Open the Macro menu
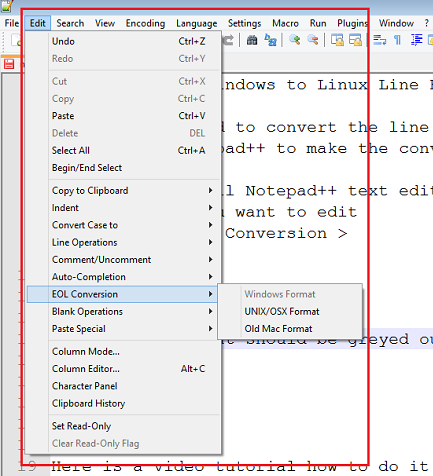The height and width of the screenshot is (476, 433). click(285, 23)
